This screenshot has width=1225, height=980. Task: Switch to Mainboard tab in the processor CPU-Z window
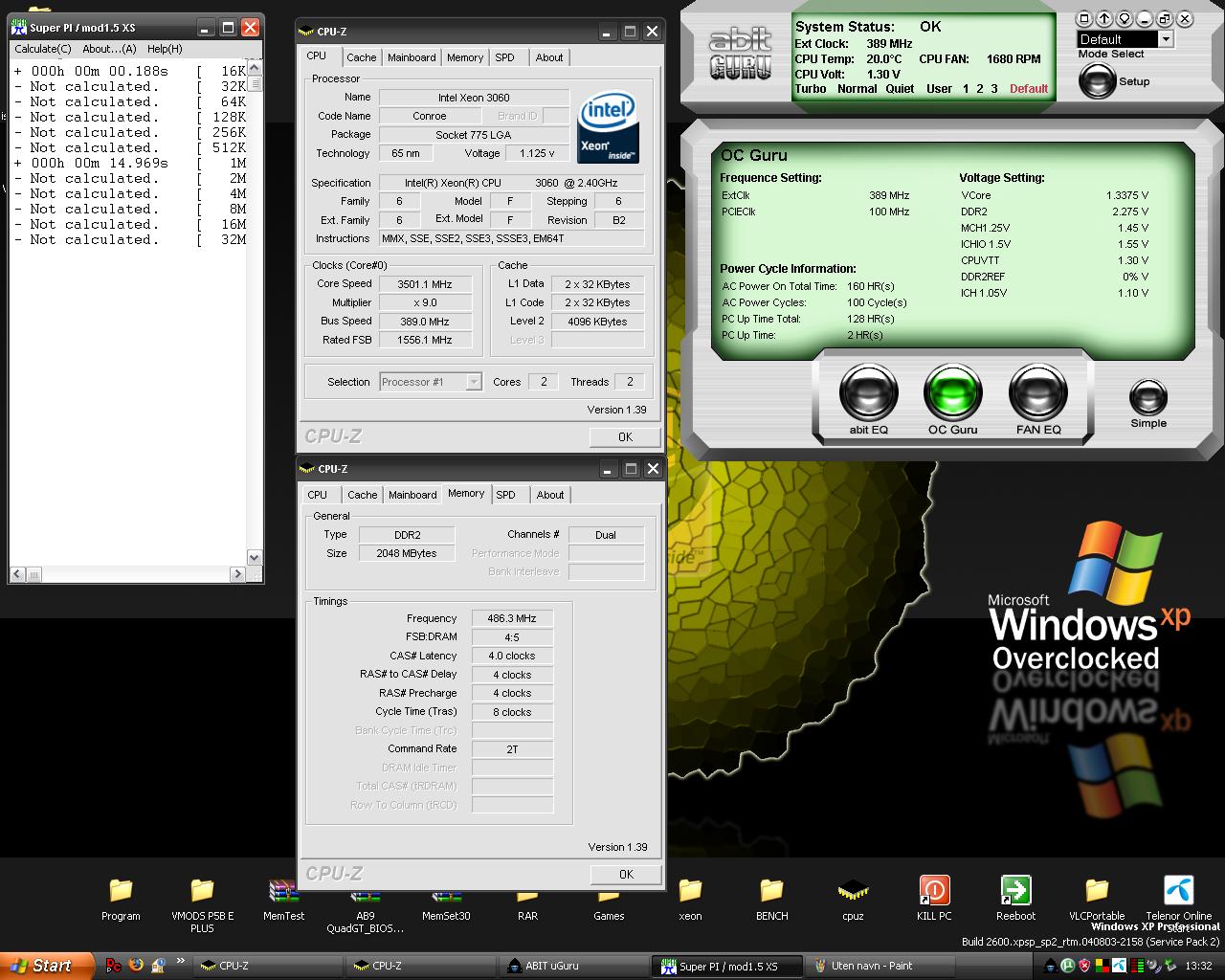click(x=412, y=57)
